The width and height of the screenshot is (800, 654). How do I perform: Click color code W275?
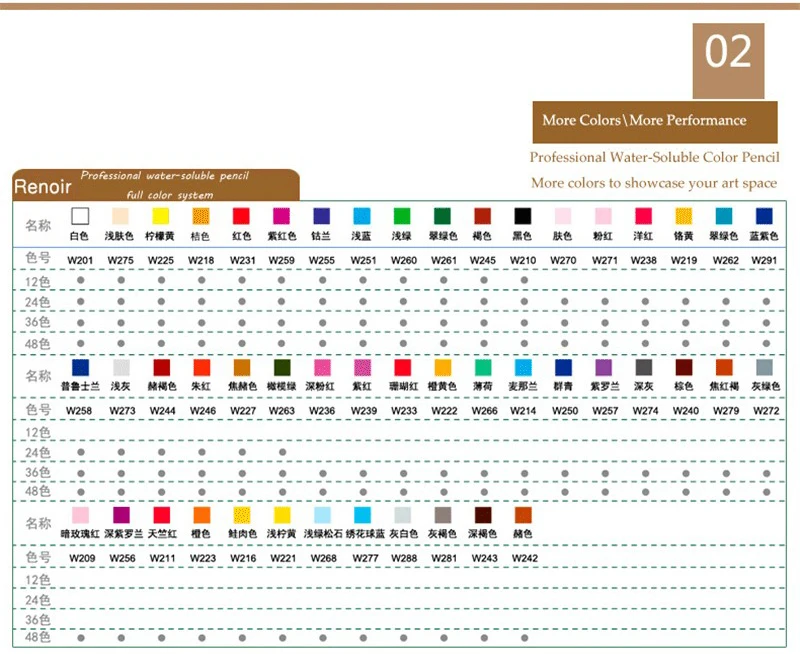[x=120, y=260]
